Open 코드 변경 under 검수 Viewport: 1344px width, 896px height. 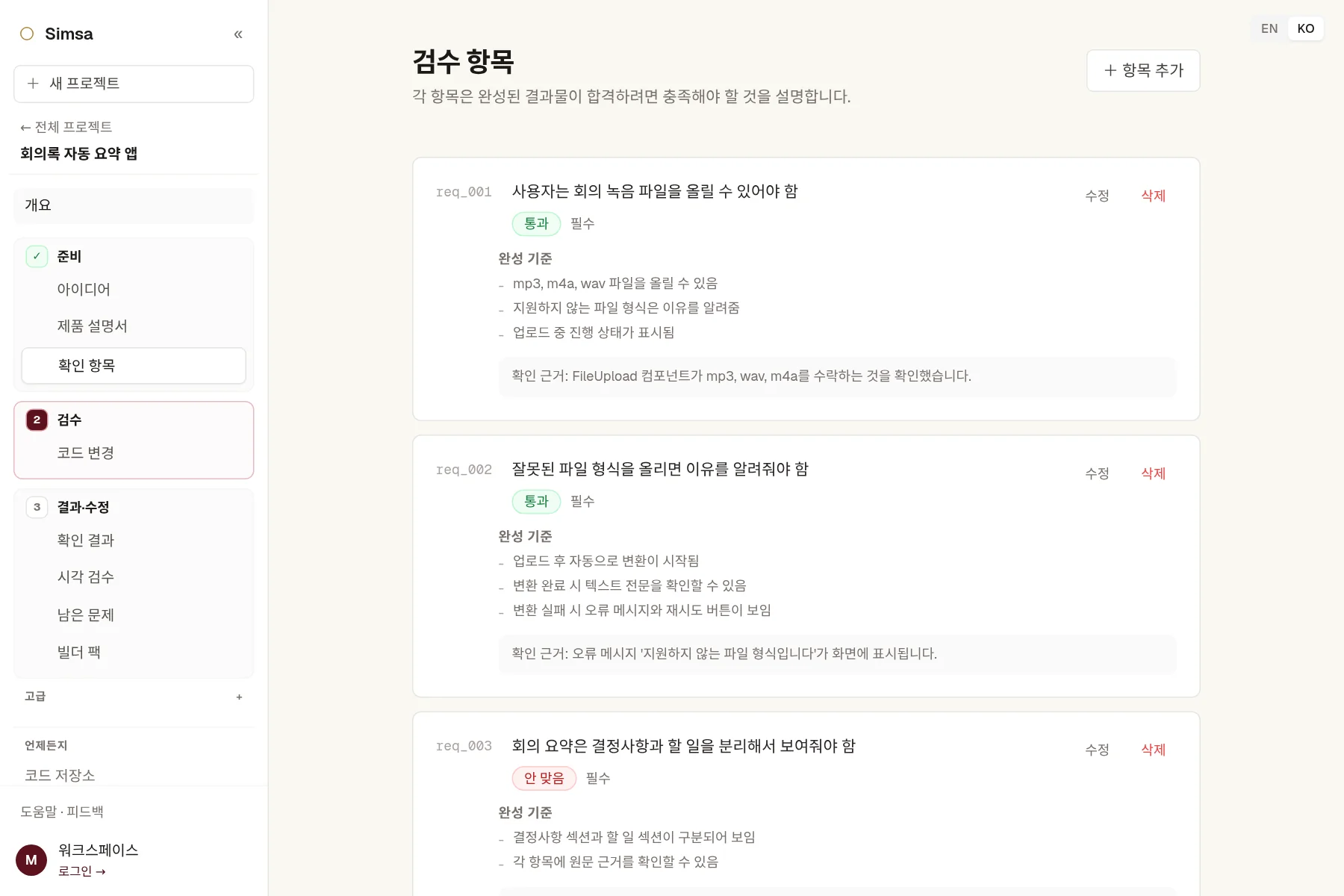tap(134, 453)
